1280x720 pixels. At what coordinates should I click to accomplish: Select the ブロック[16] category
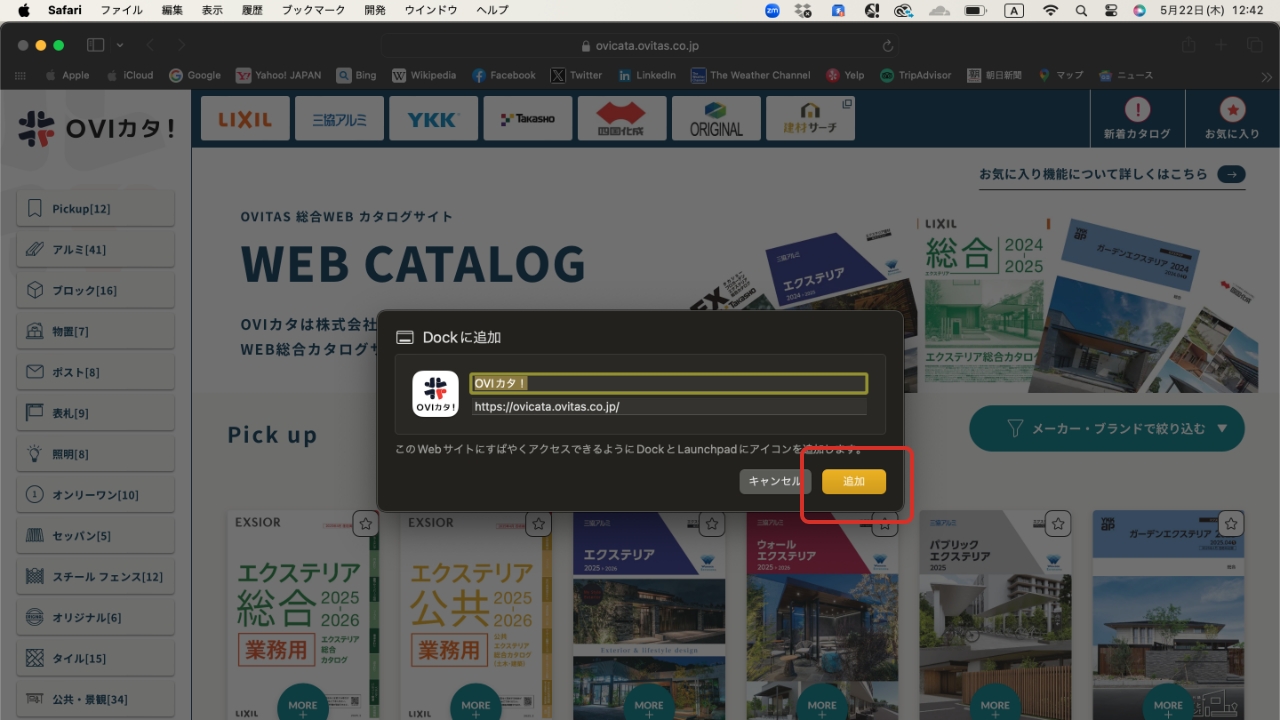coord(95,290)
